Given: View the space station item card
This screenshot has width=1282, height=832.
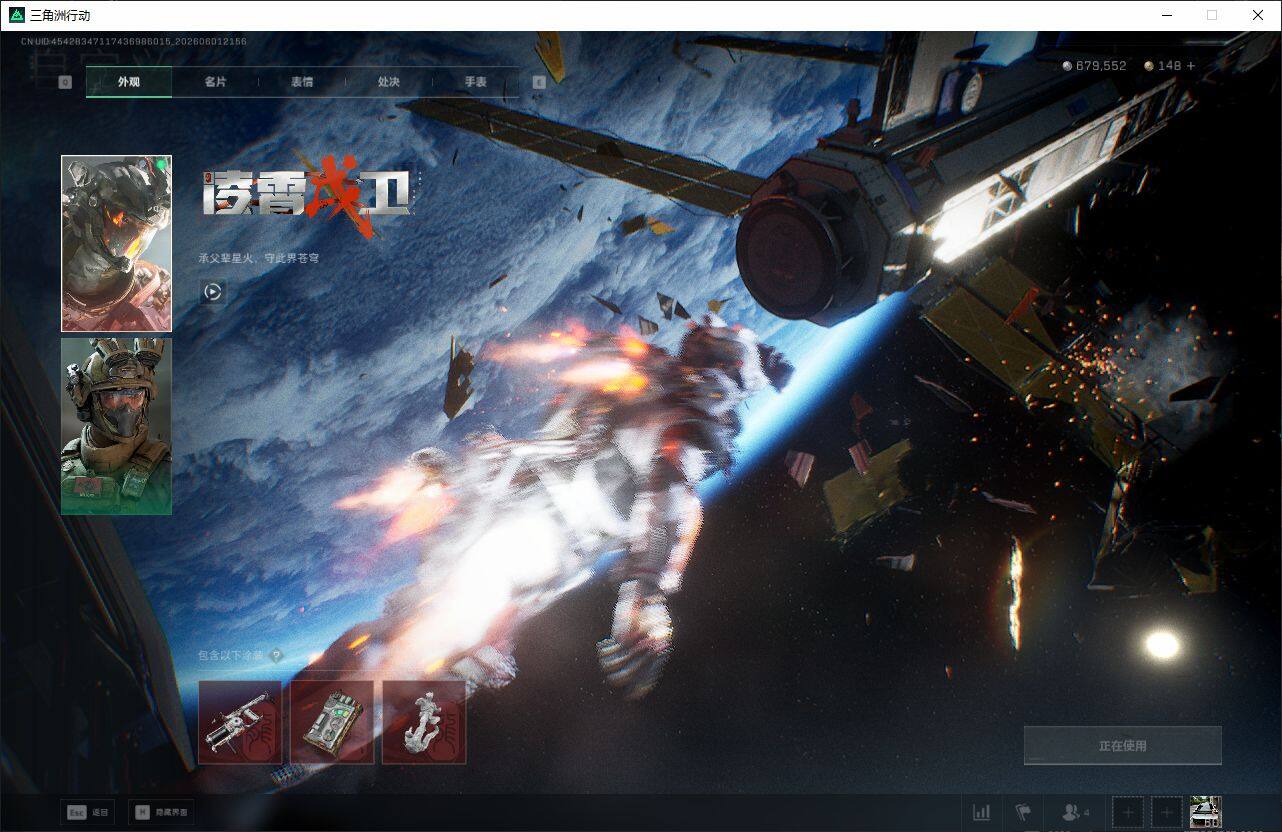Looking at the screenshot, I should pos(240,722).
